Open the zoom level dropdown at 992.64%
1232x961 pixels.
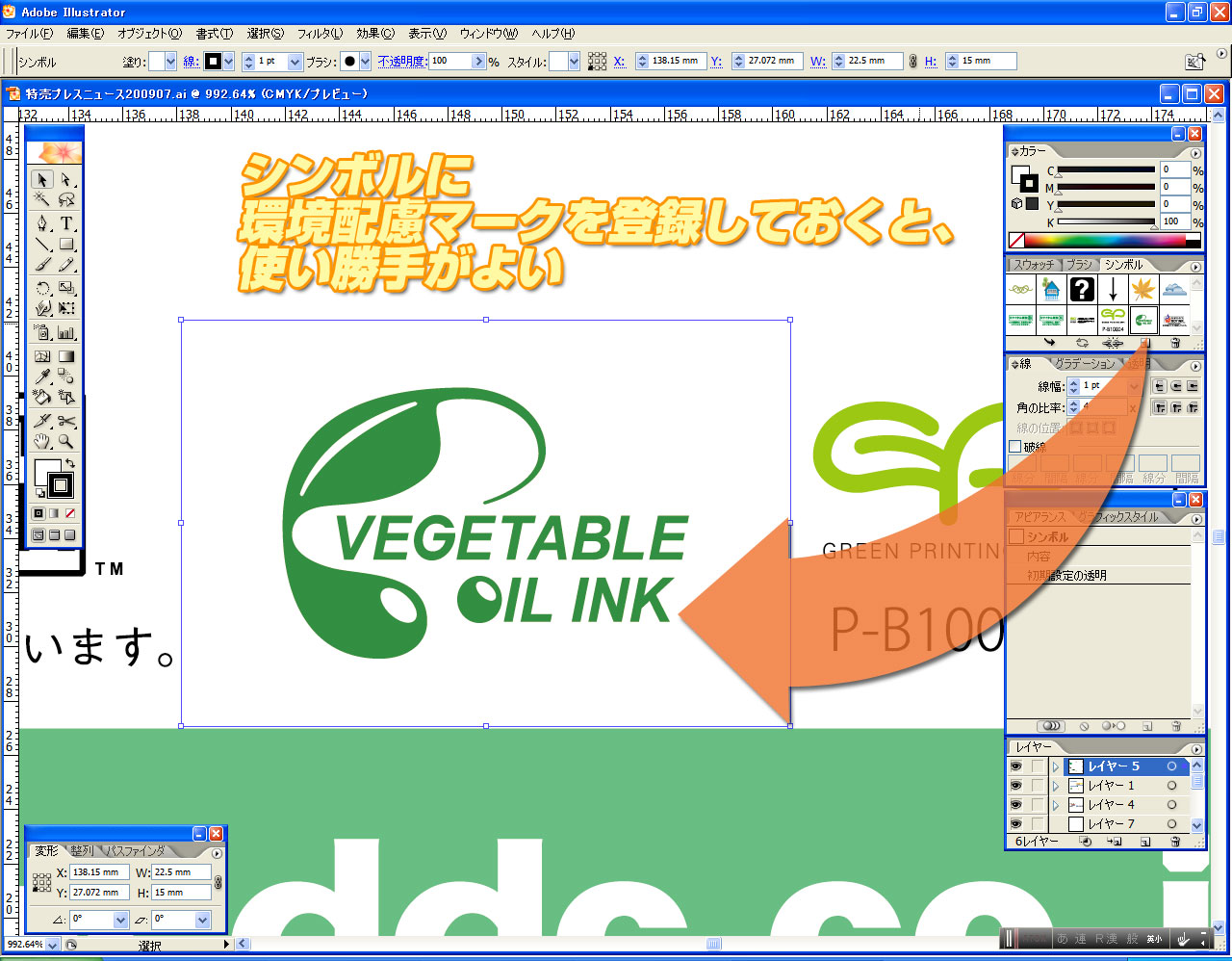point(52,946)
